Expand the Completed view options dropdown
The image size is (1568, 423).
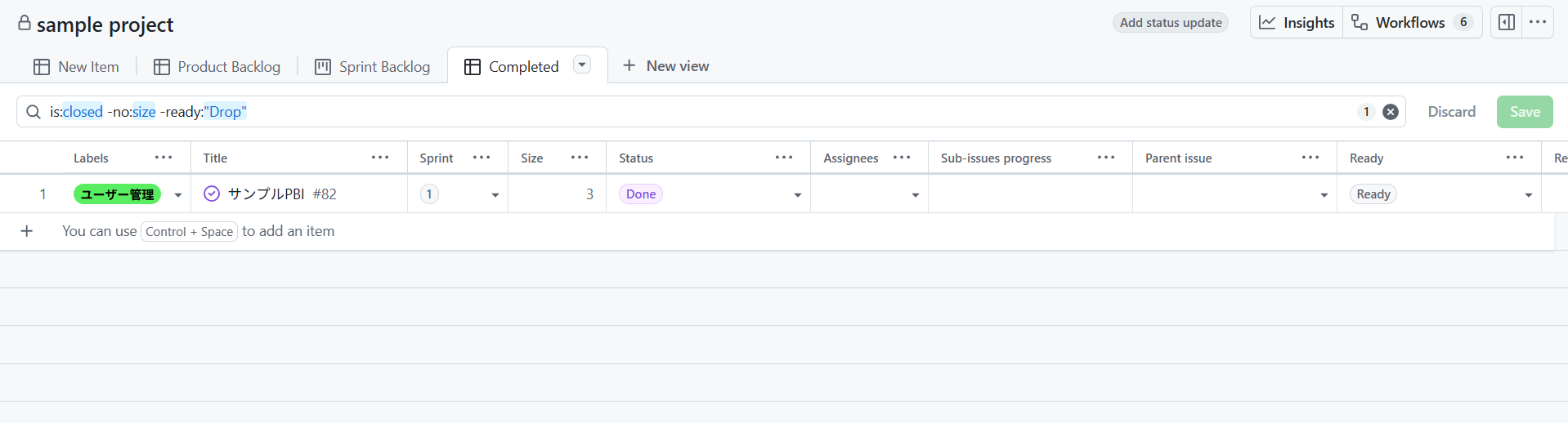pyautogui.click(x=582, y=65)
